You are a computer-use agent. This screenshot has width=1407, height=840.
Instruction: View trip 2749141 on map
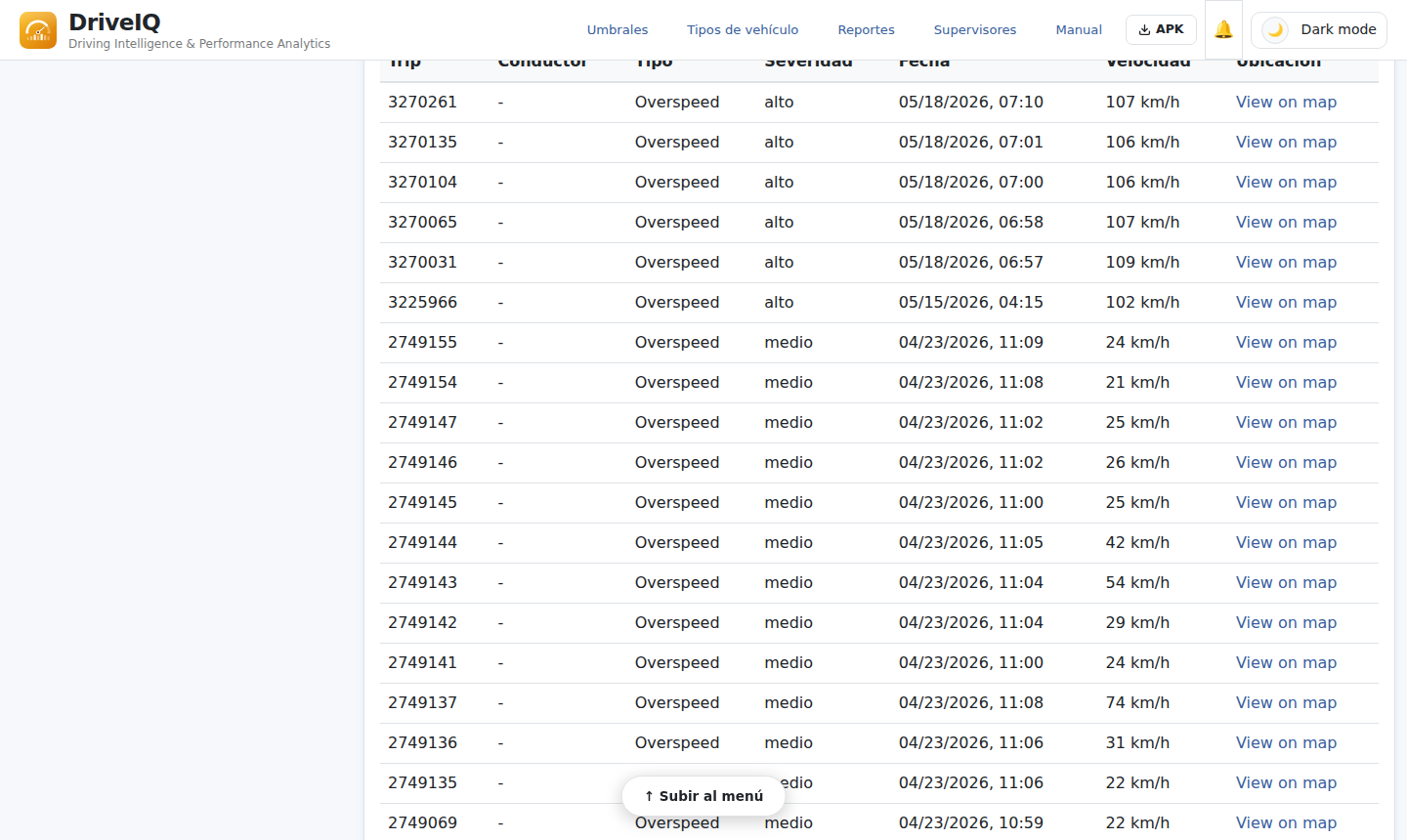tap(1286, 663)
